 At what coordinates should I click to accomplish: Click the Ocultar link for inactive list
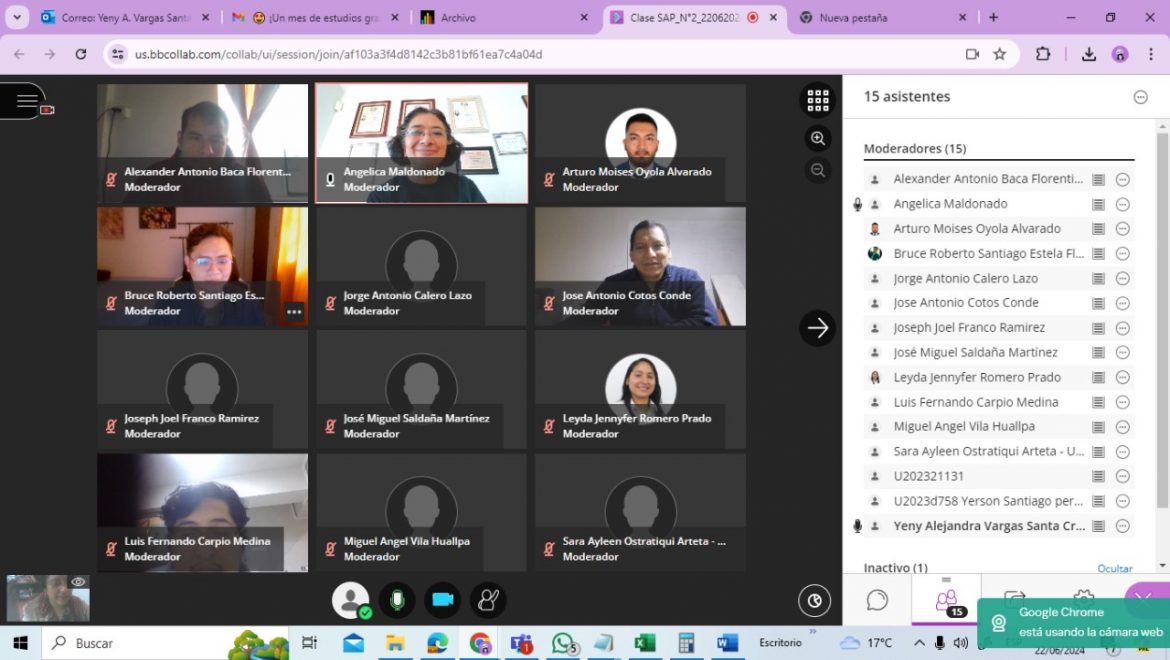click(x=1114, y=568)
